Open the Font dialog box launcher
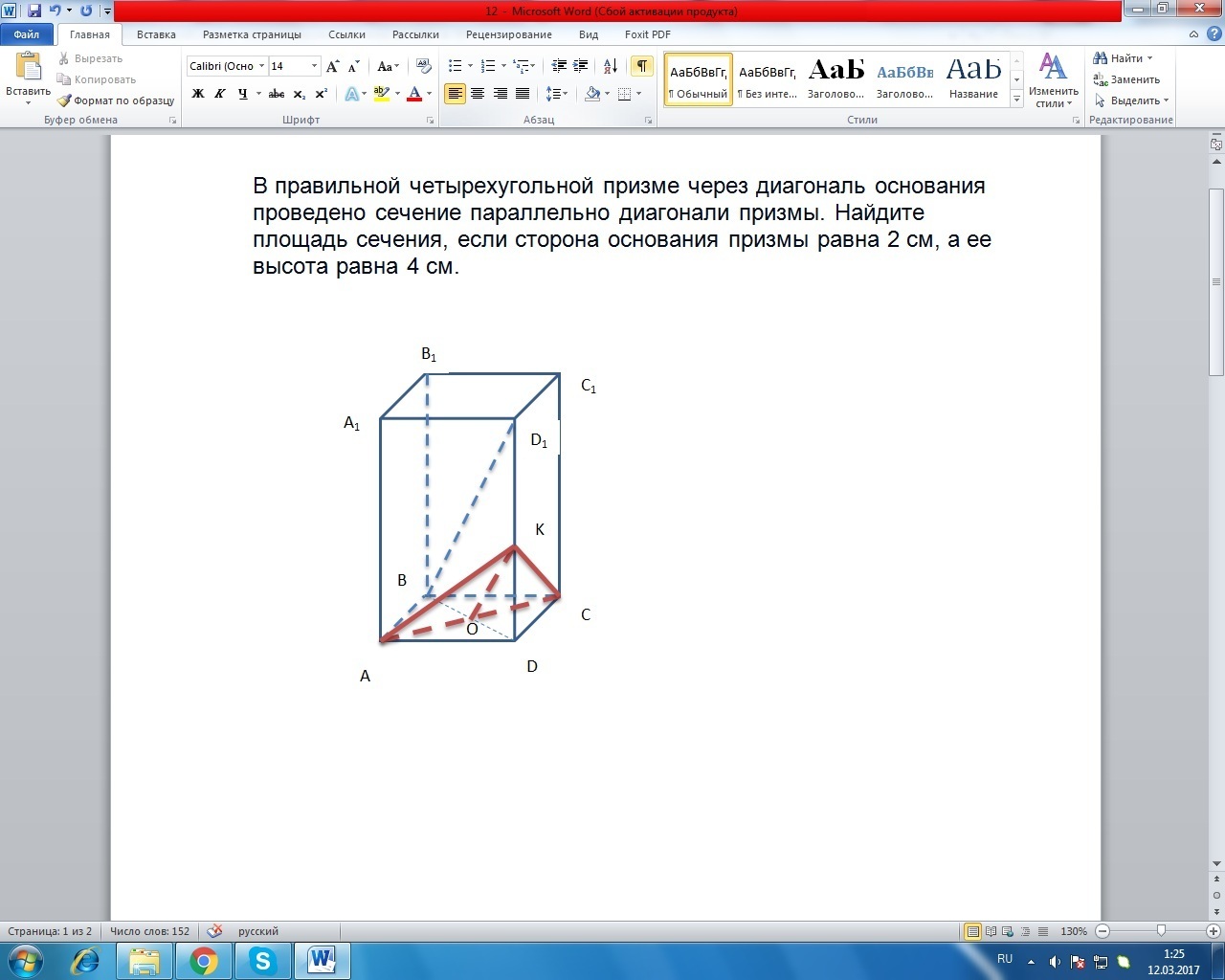 pos(431,121)
